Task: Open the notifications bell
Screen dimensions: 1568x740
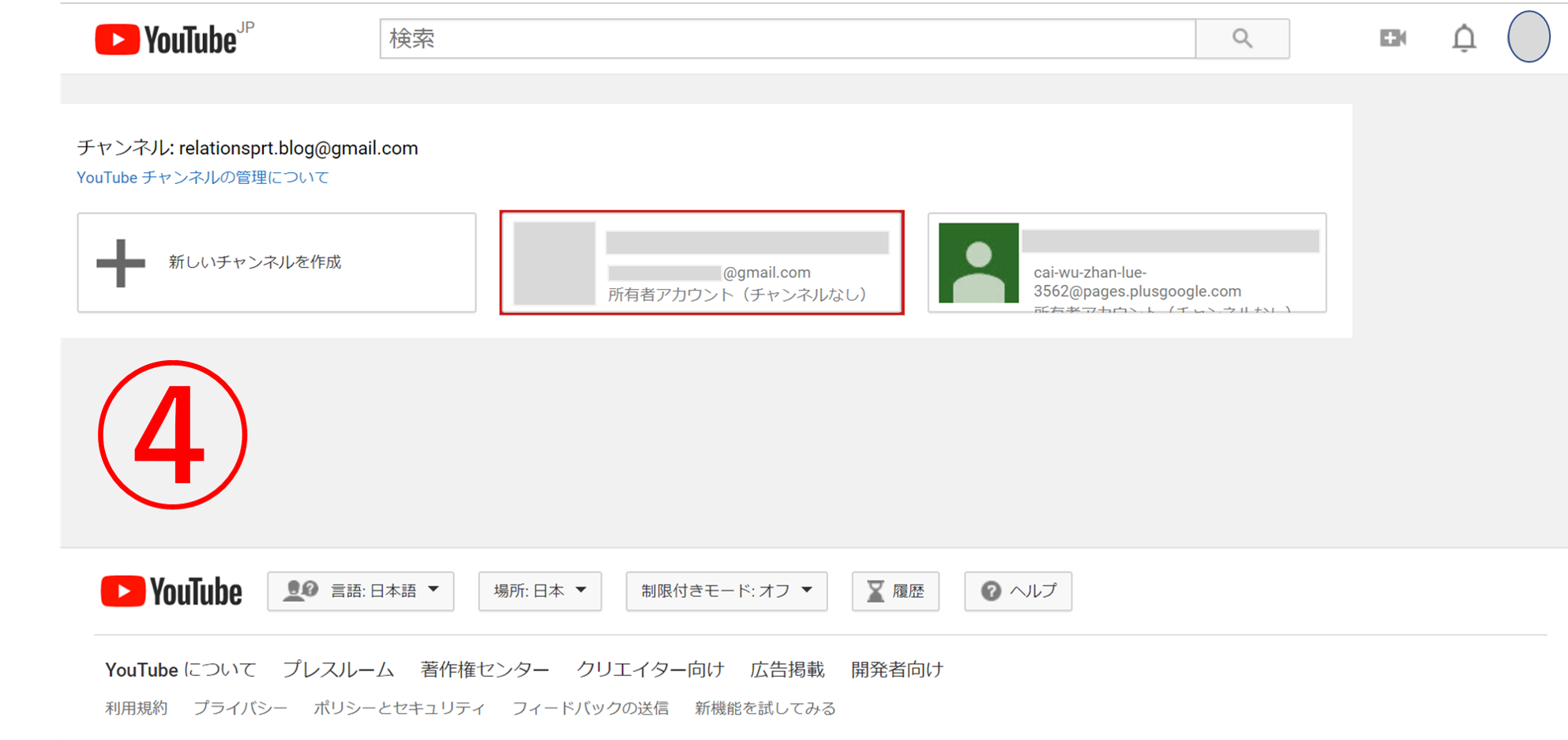Action: pos(1464,38)
